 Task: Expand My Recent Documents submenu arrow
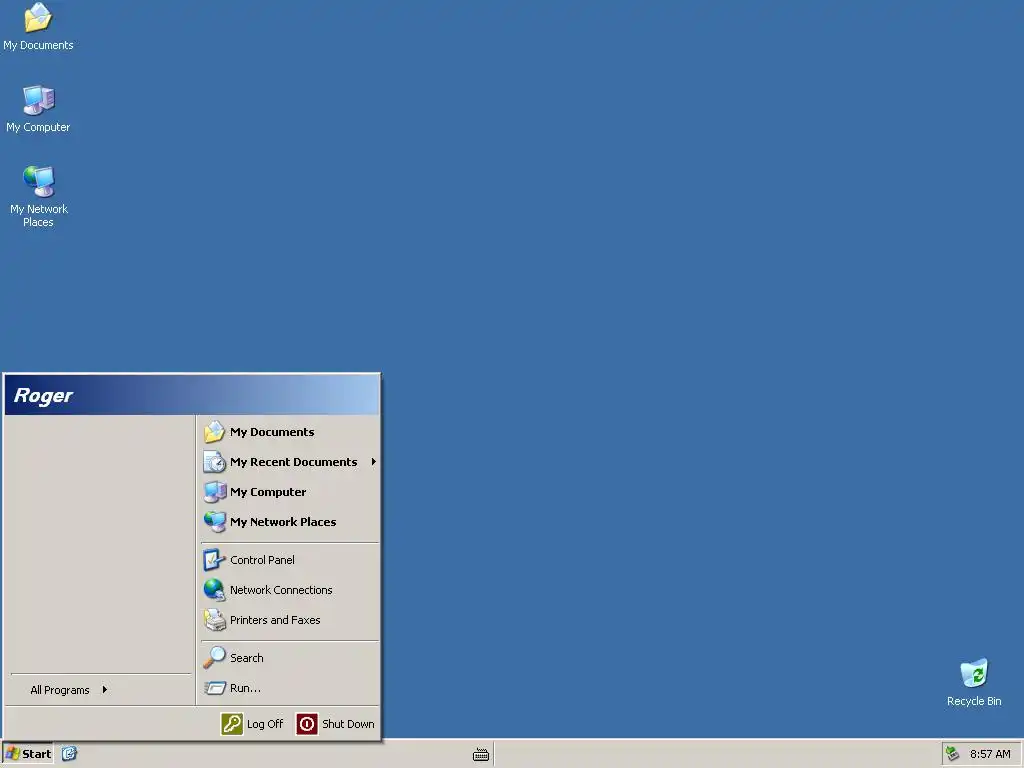click(374, 462)
